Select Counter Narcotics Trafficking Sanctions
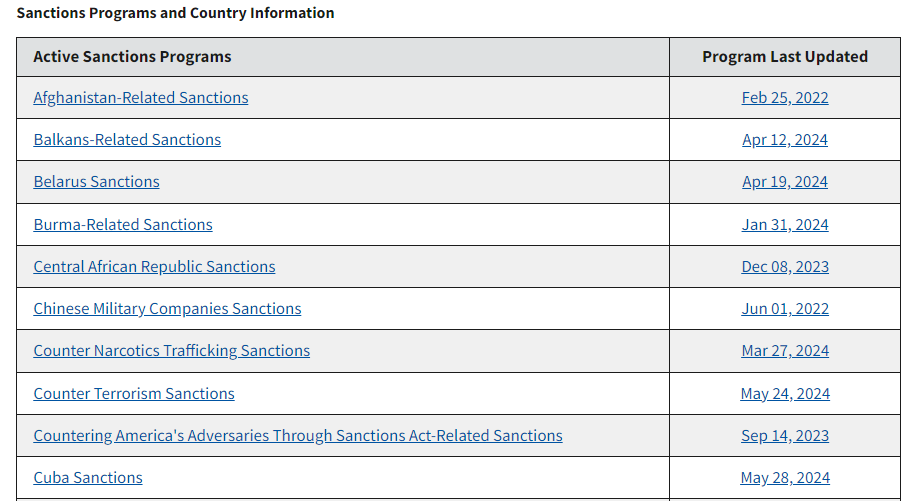901x501 pixels. 172,350
